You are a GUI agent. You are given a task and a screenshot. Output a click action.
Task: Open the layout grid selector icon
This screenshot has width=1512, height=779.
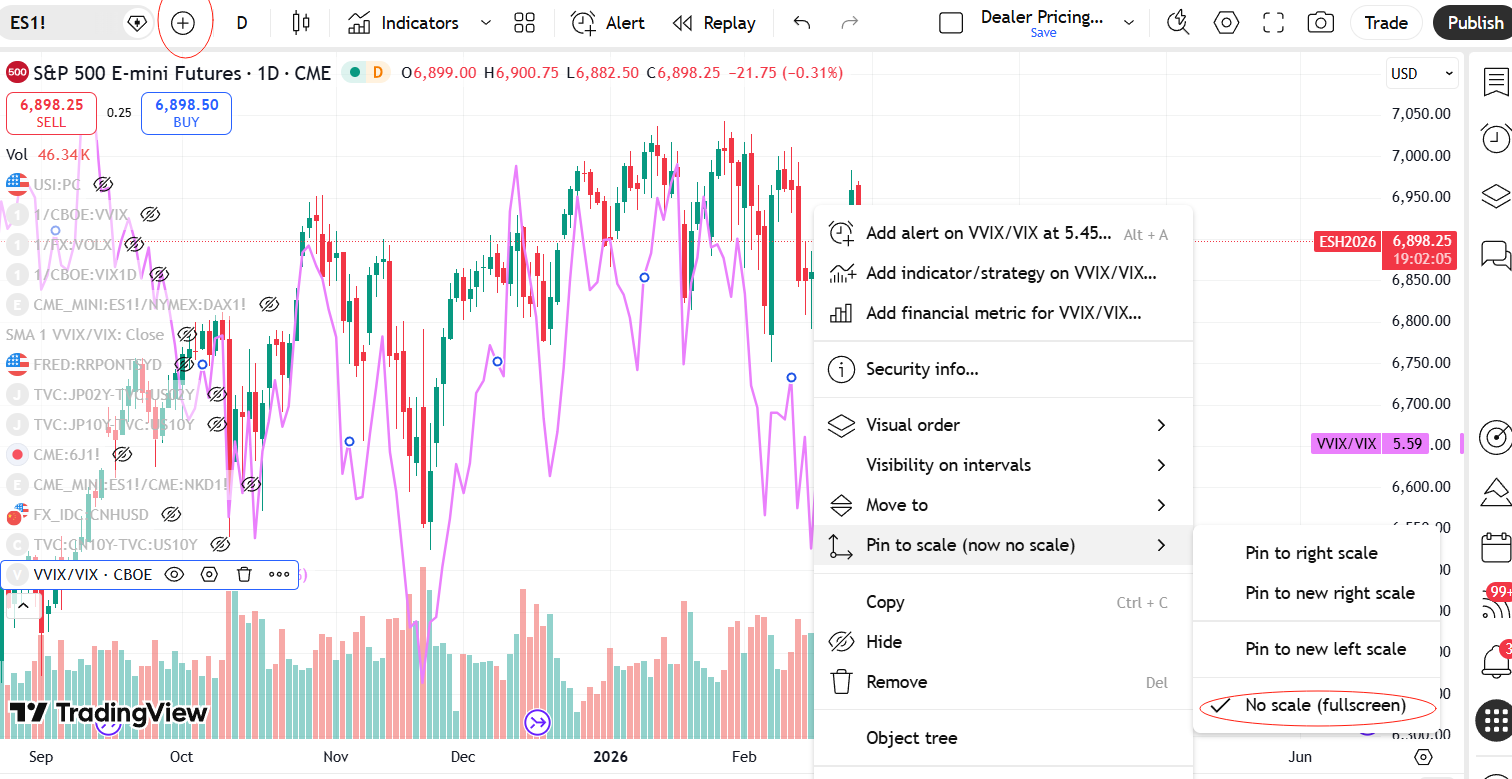point(524,23)
